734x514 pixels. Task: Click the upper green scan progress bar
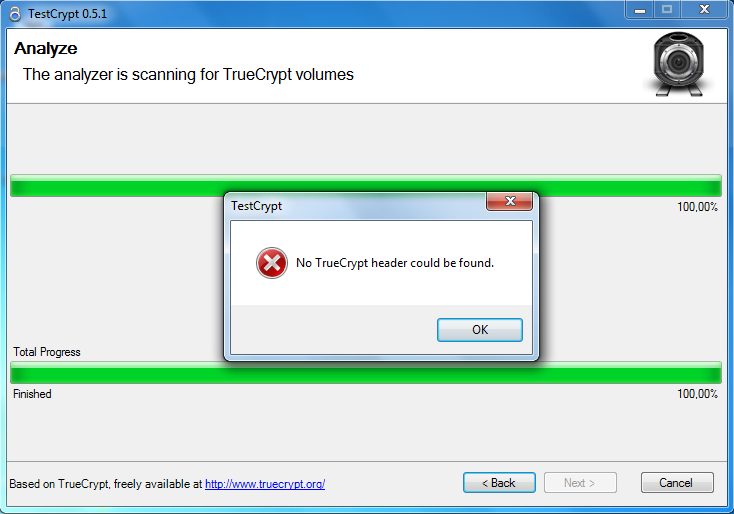tap(366, 186)
